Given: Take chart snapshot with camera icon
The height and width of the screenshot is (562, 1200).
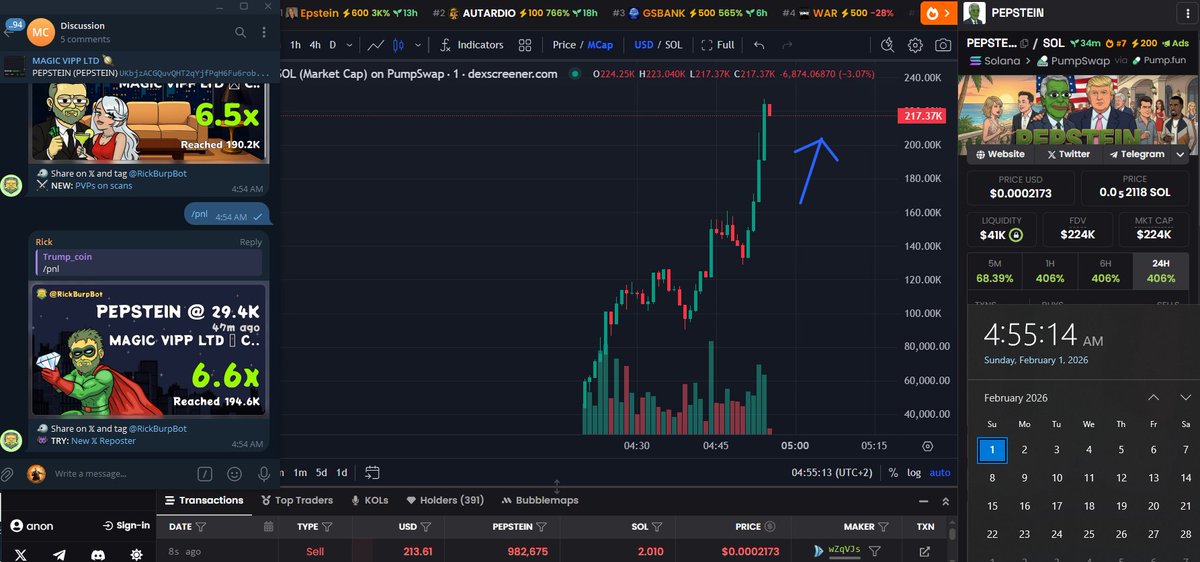Looking at the screenshot, I should (x=943, y=45).
